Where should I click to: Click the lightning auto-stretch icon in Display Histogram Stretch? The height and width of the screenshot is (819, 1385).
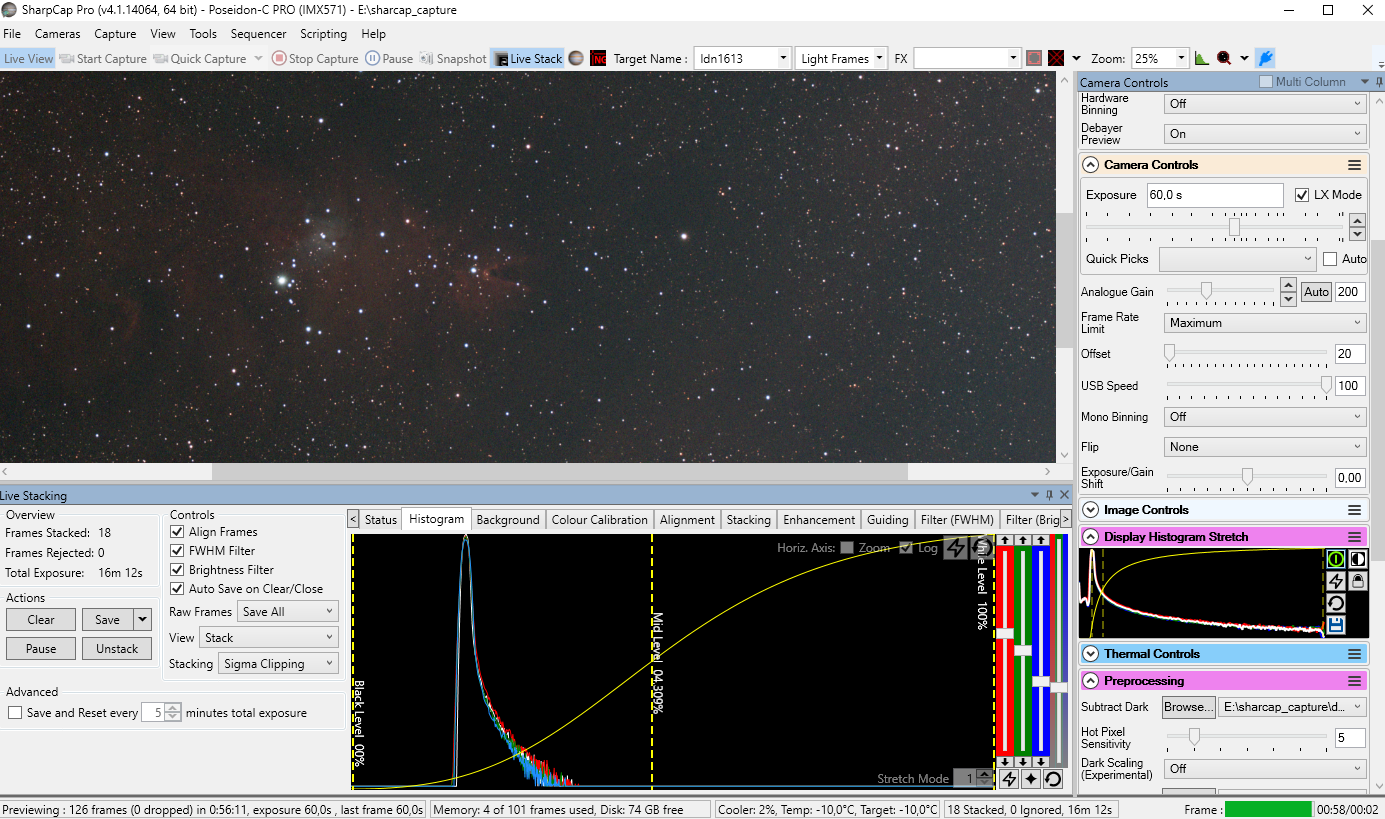tap(1335, 581)
